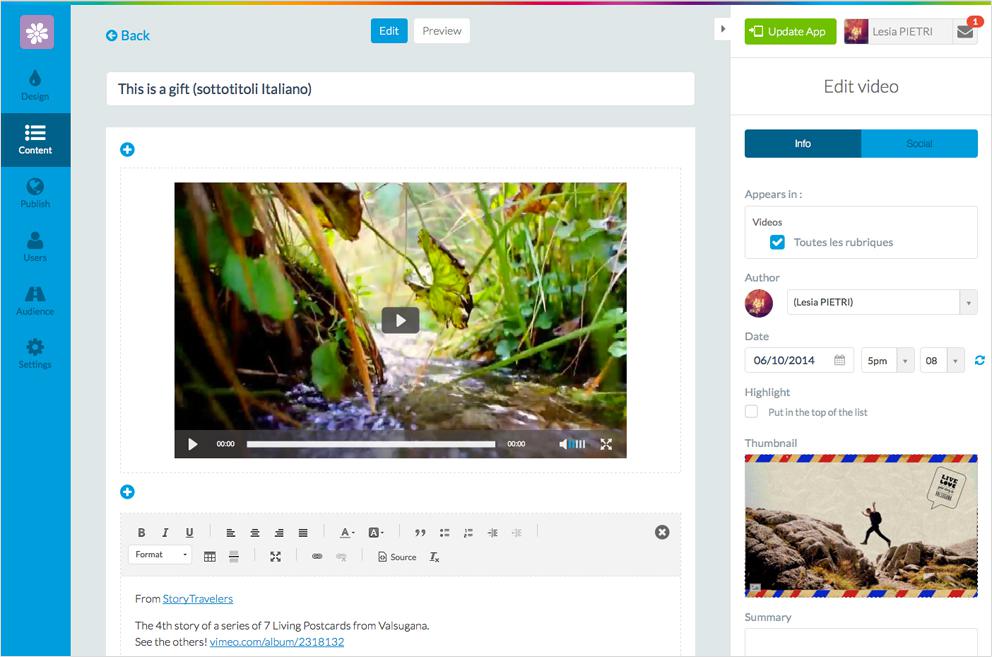Click the video progress bar

370,444
